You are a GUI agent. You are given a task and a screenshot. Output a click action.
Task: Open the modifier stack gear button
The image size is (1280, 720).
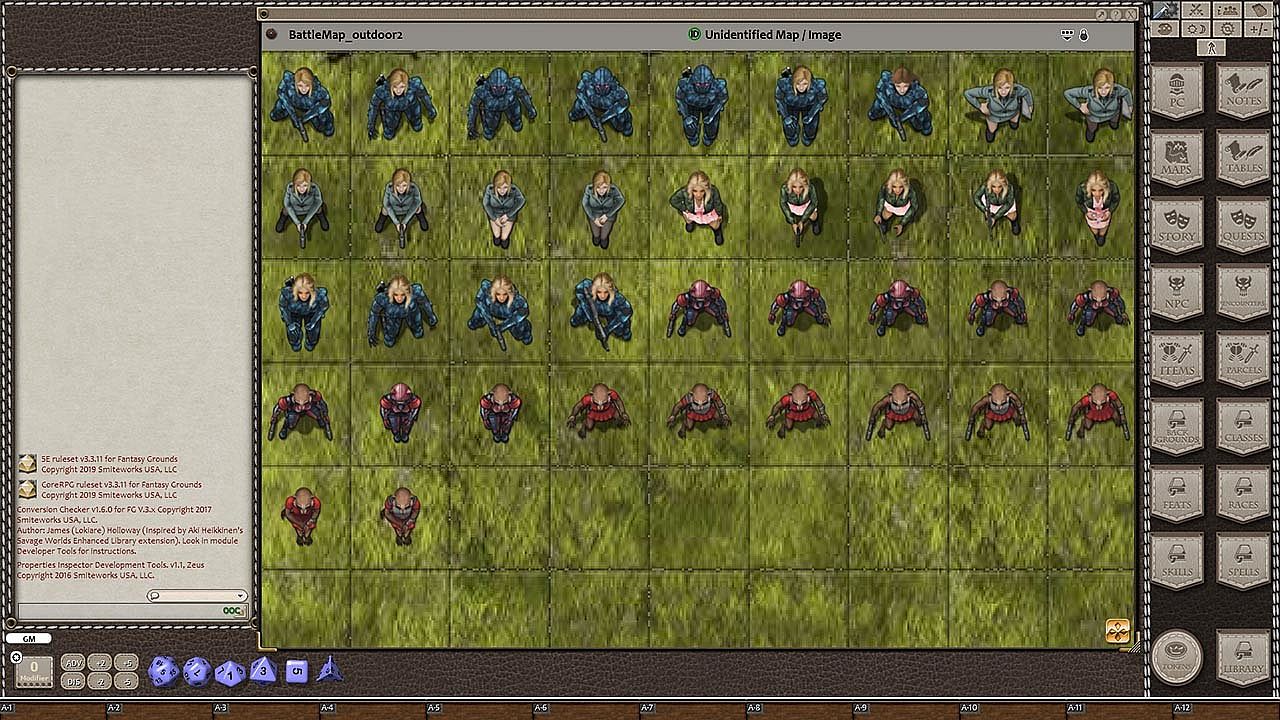pos(16,657)
